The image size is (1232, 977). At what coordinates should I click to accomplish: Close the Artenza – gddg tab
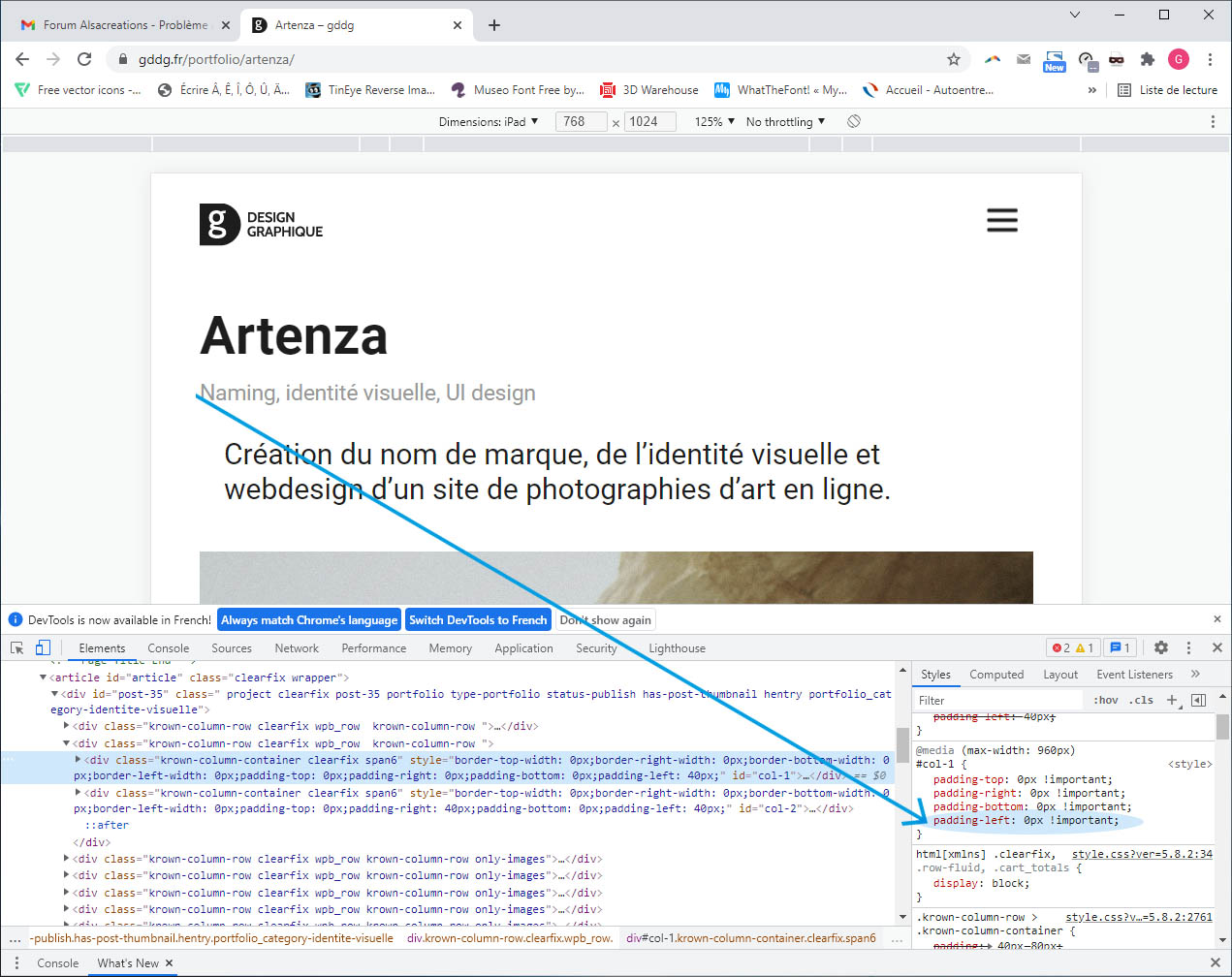(458, 25)
